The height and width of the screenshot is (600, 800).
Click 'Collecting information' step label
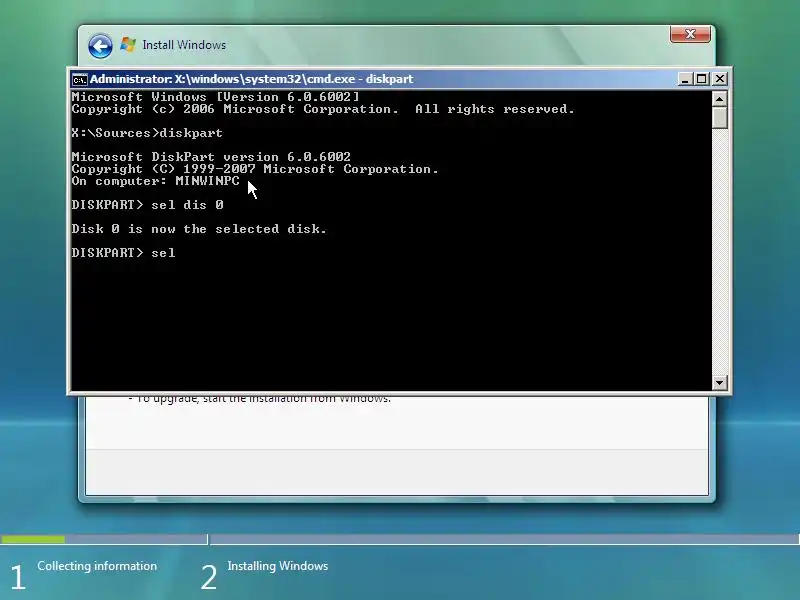pos(97,566)
